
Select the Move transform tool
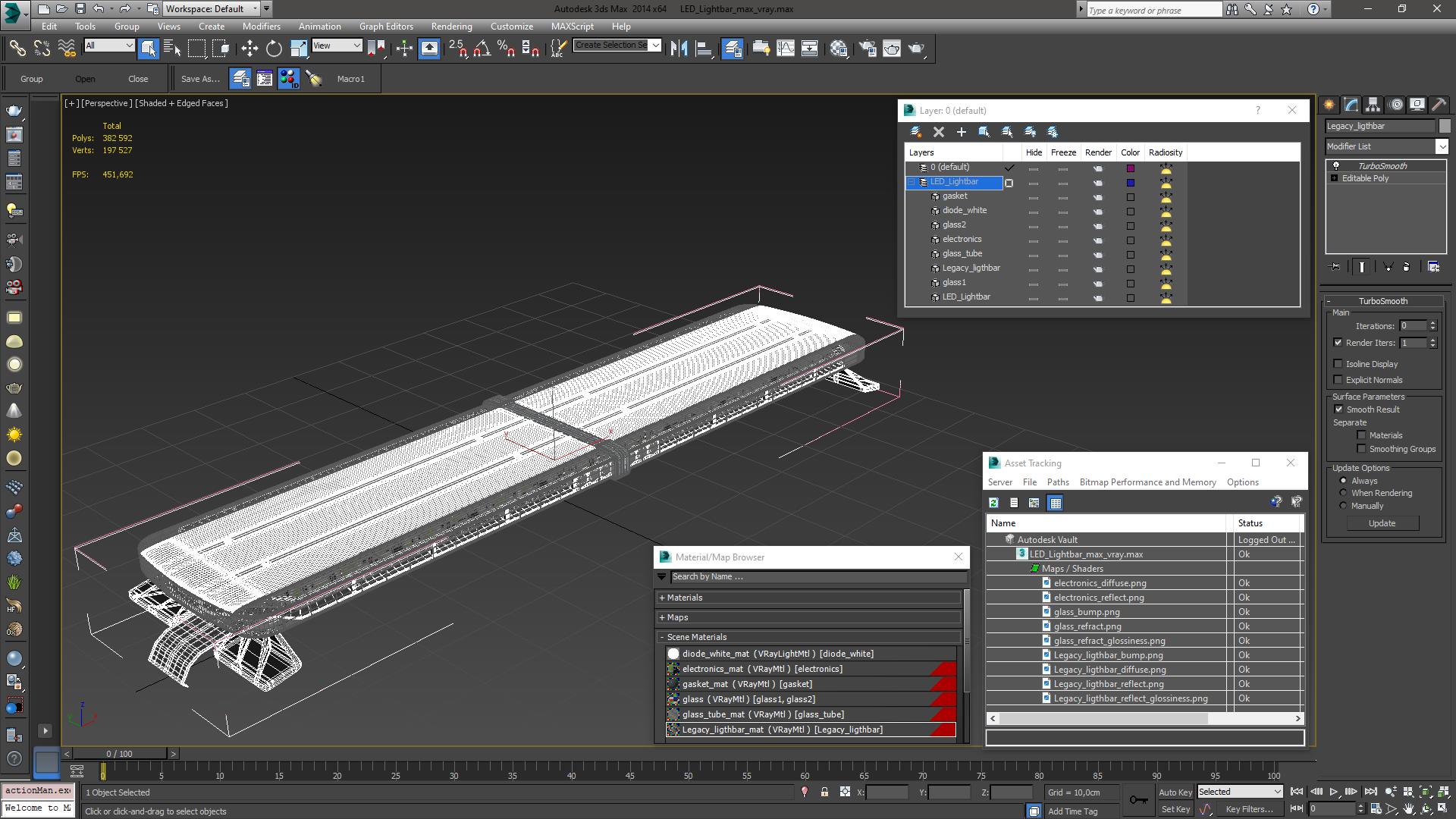(x=249, y=49)
